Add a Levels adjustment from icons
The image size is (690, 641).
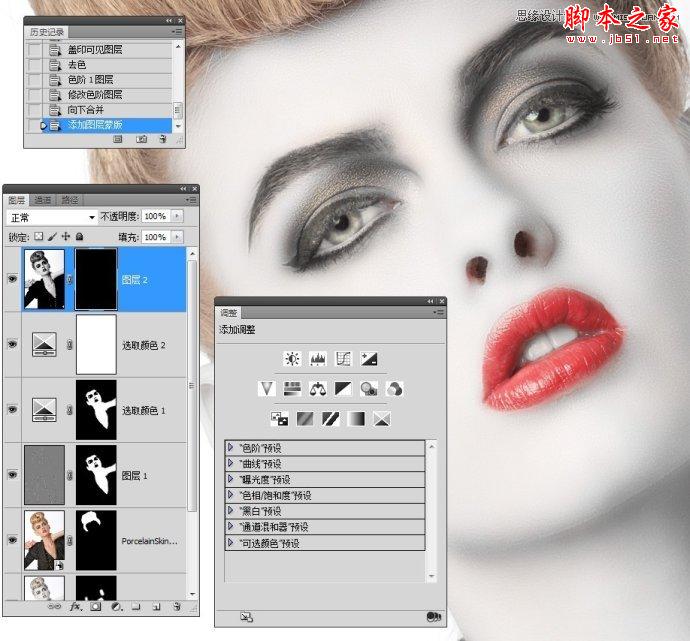(x=318, y=359)
